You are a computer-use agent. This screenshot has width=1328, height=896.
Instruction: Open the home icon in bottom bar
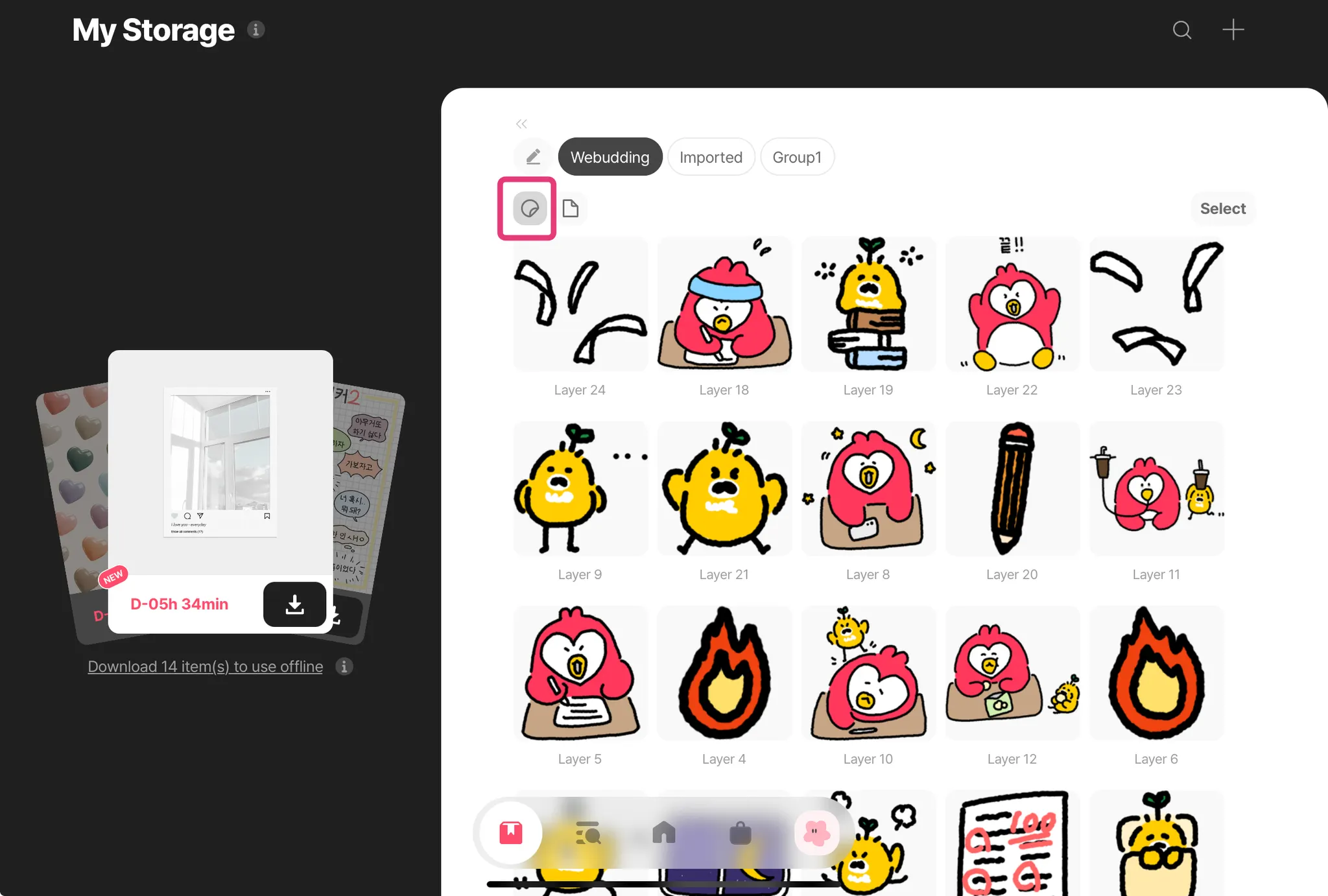[x=663, y=832]
